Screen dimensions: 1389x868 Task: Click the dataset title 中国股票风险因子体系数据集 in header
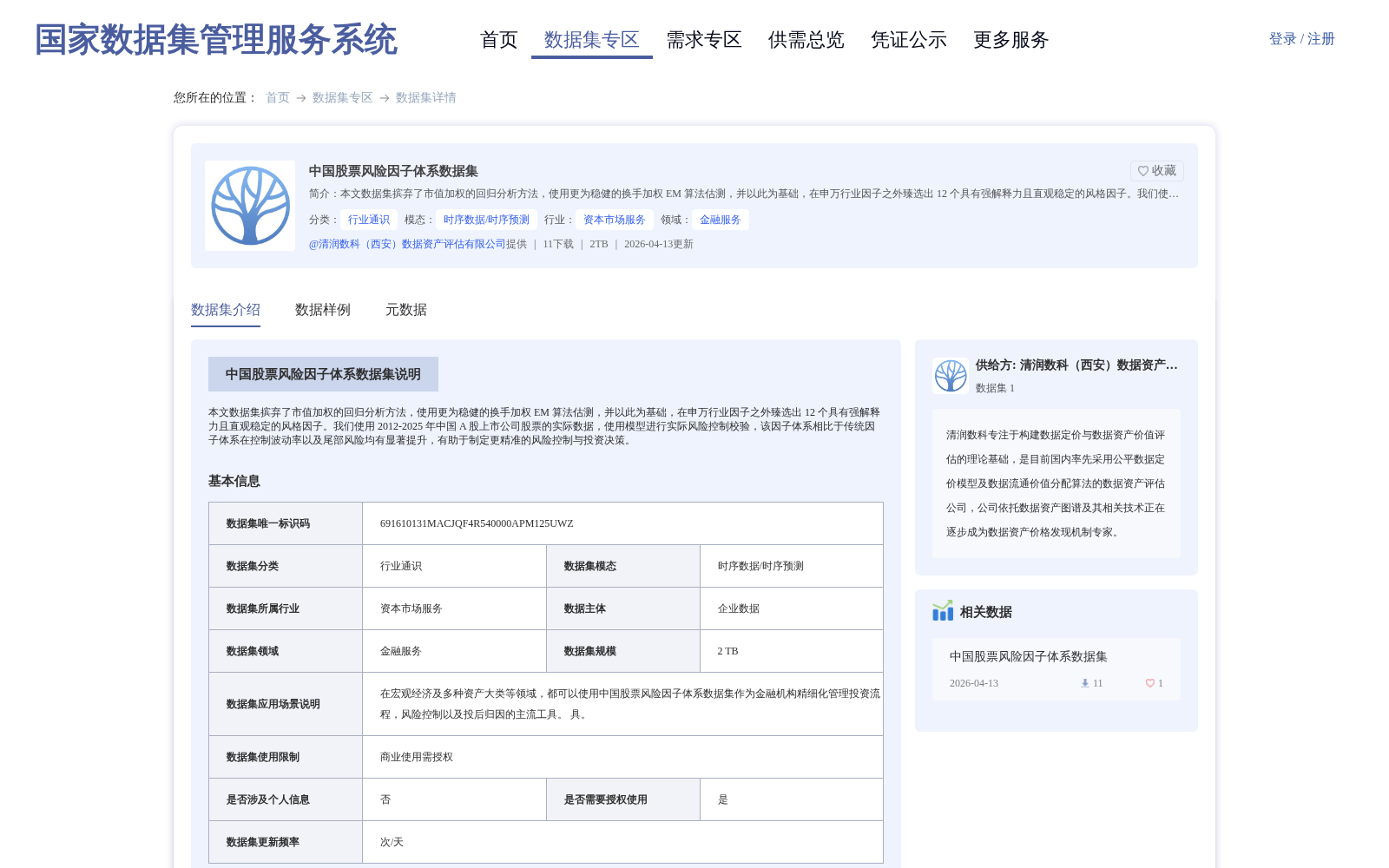click(x=393, y=171)
